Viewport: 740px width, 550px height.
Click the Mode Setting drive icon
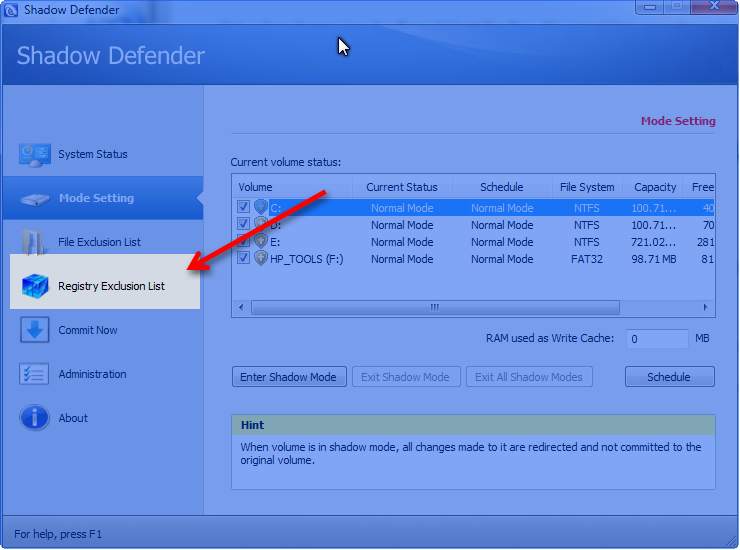34,199
